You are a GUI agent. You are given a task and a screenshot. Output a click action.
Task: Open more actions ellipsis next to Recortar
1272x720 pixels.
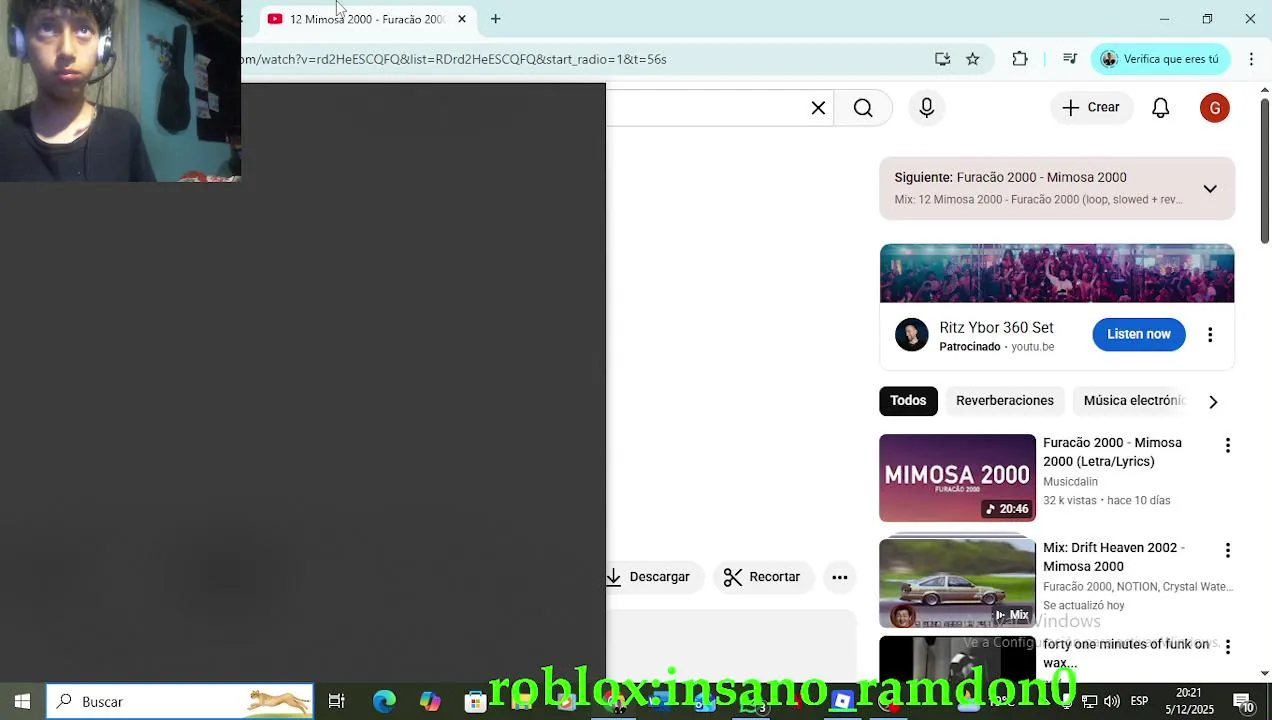click(840, 577)
